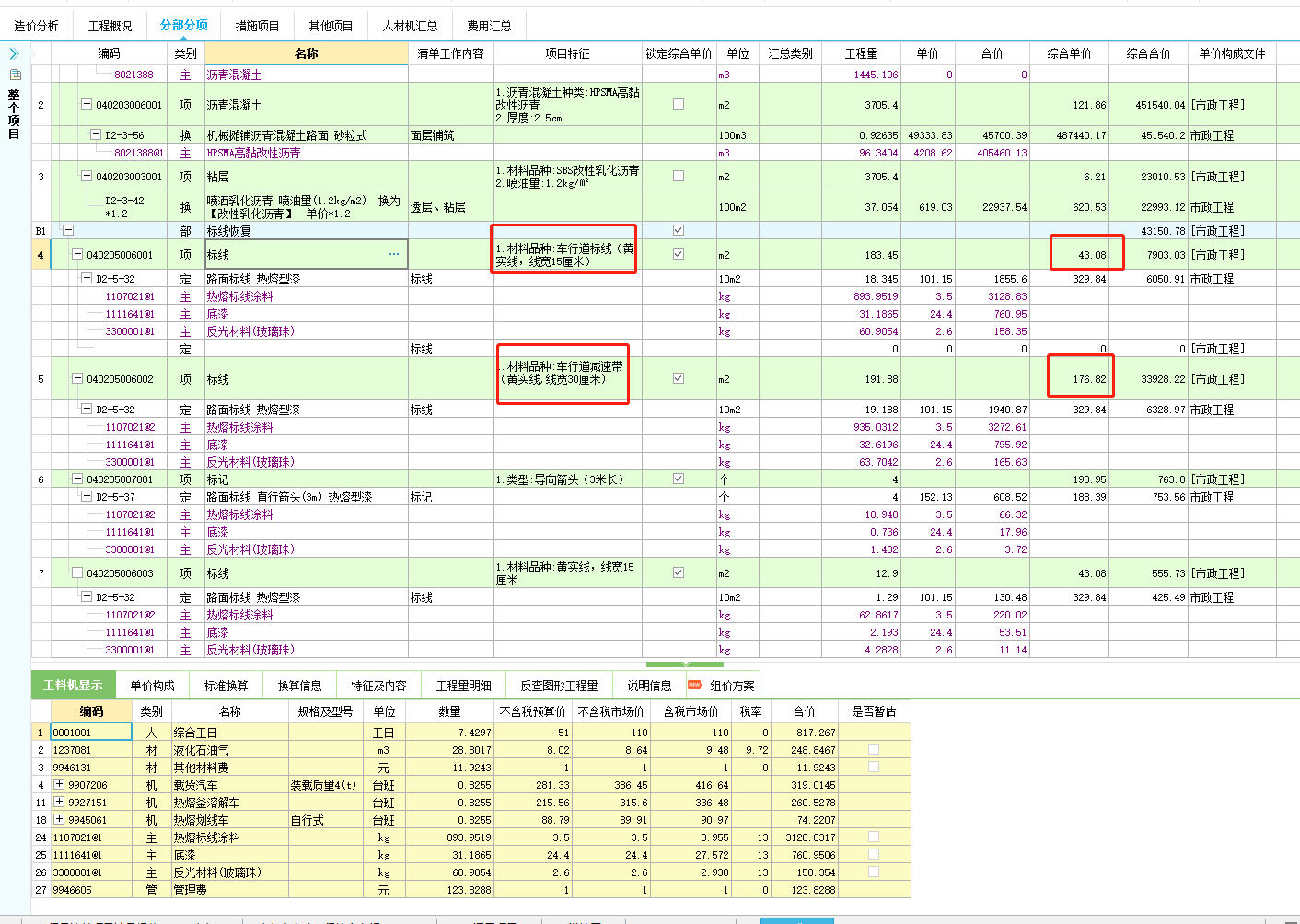Switch to 工程概况 tab
The width and height of the screenshot is (1300, 924).
point(110,26)
